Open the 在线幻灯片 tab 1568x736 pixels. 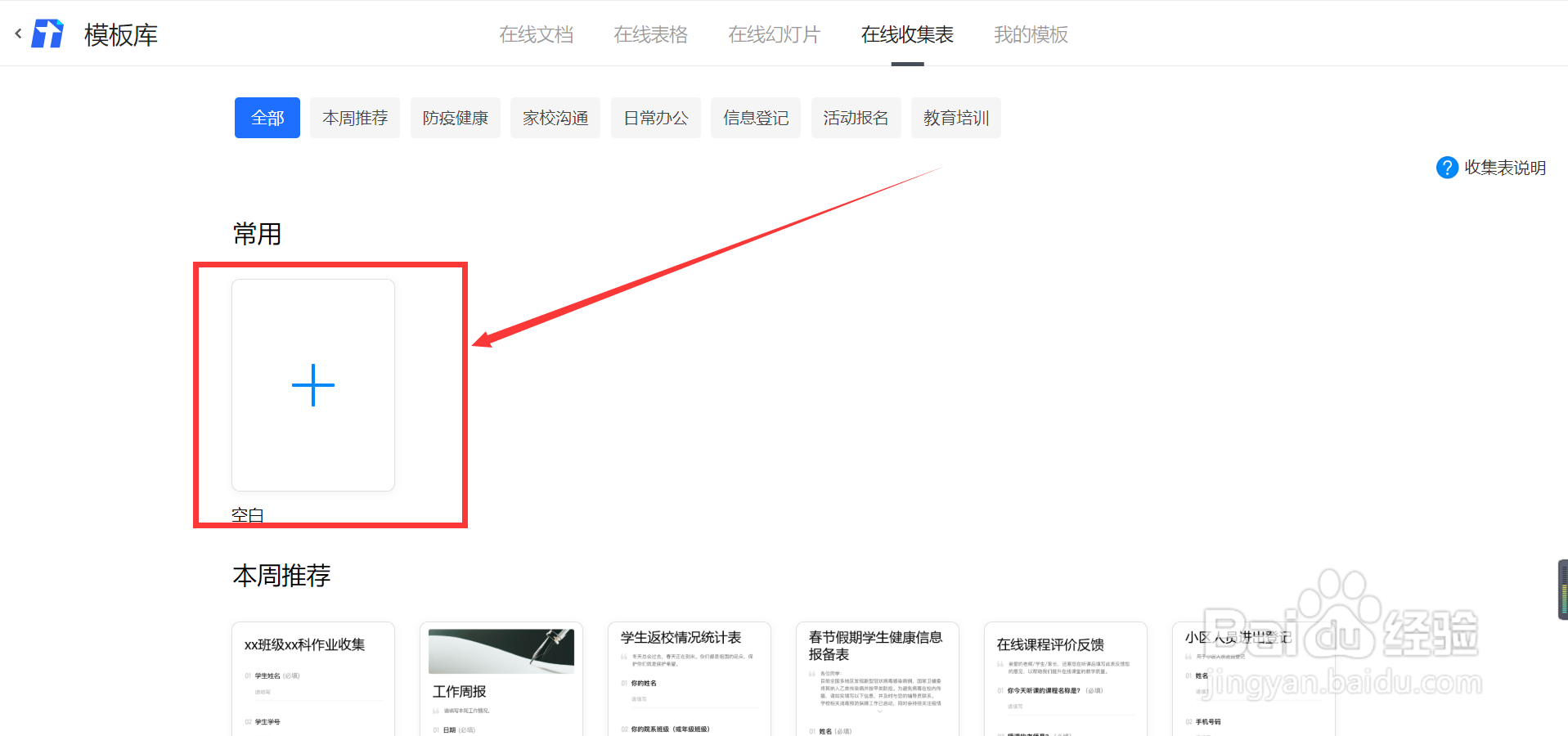773,34
